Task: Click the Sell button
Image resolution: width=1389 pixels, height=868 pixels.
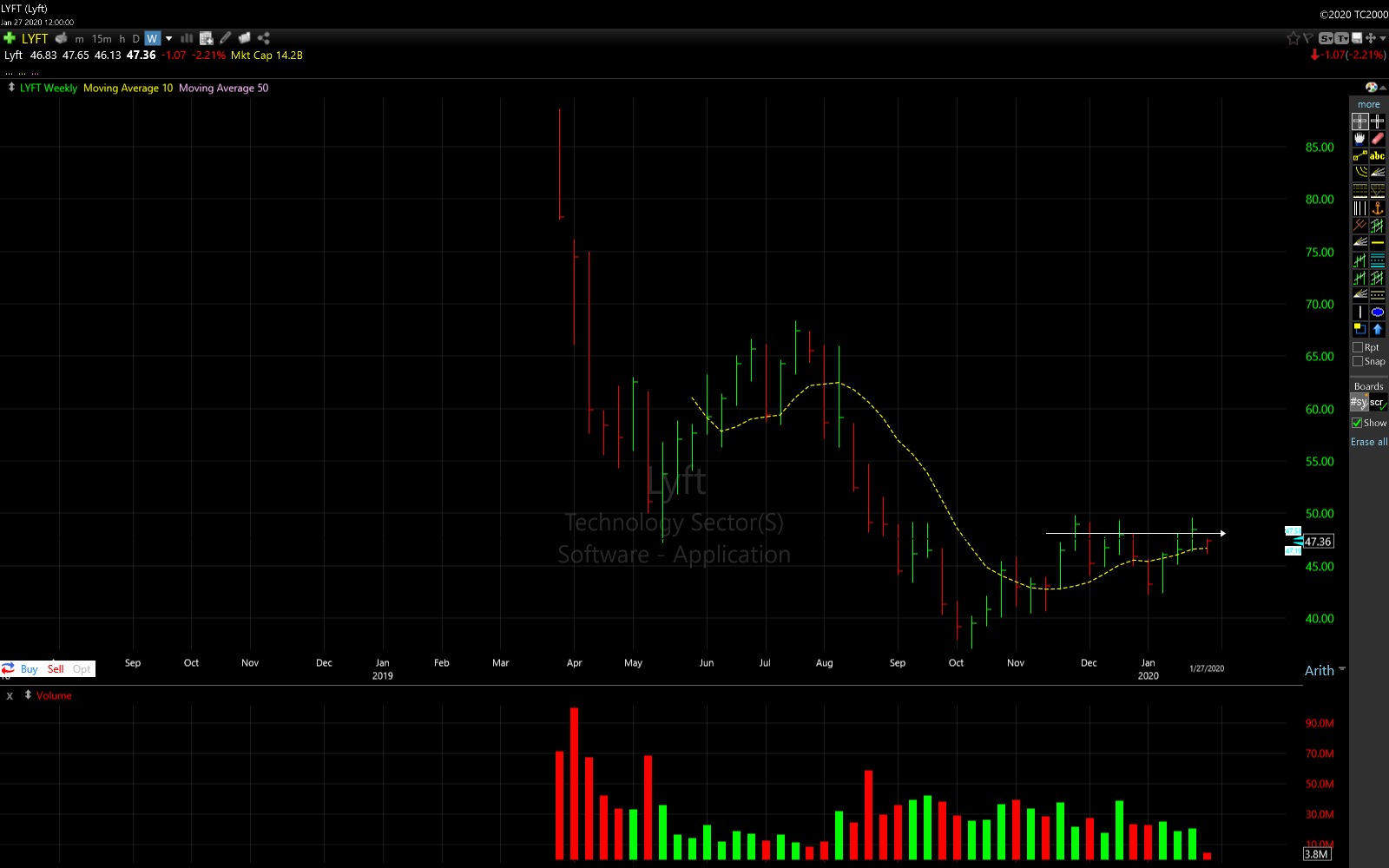Action: coord(56,669)
